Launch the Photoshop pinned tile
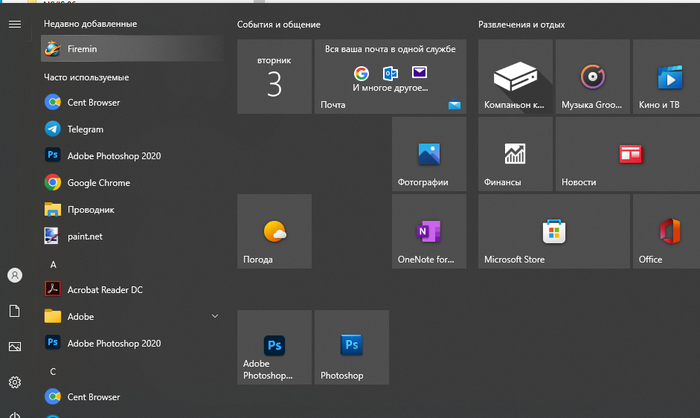Screen dimensions: 700x418 352,347
